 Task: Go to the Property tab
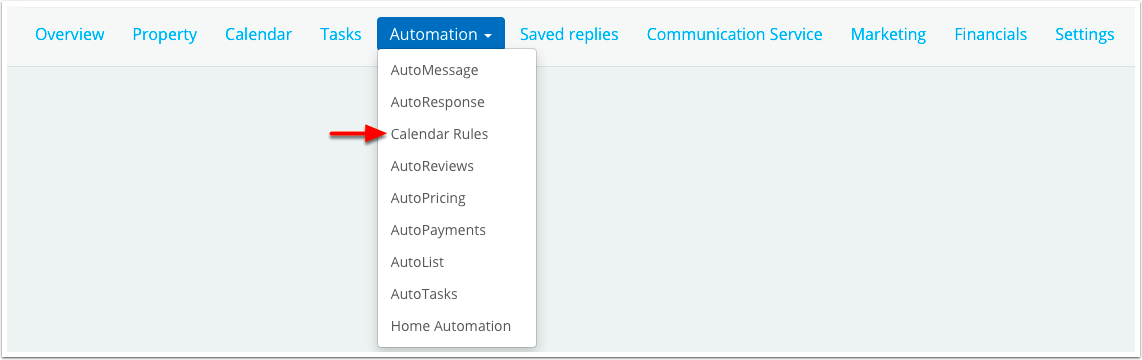(165, 34)
